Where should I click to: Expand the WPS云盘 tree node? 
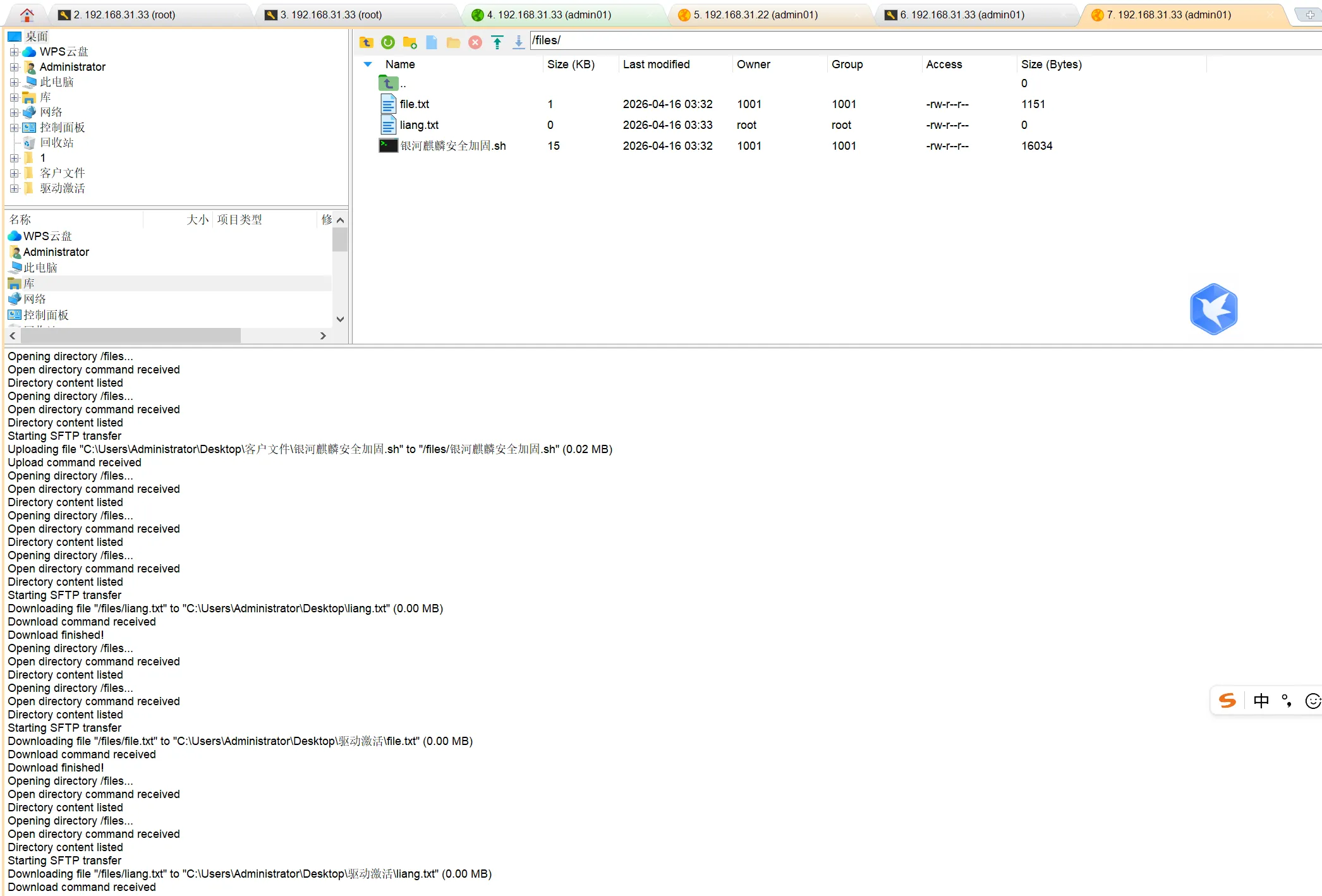(x=14, y=52)
